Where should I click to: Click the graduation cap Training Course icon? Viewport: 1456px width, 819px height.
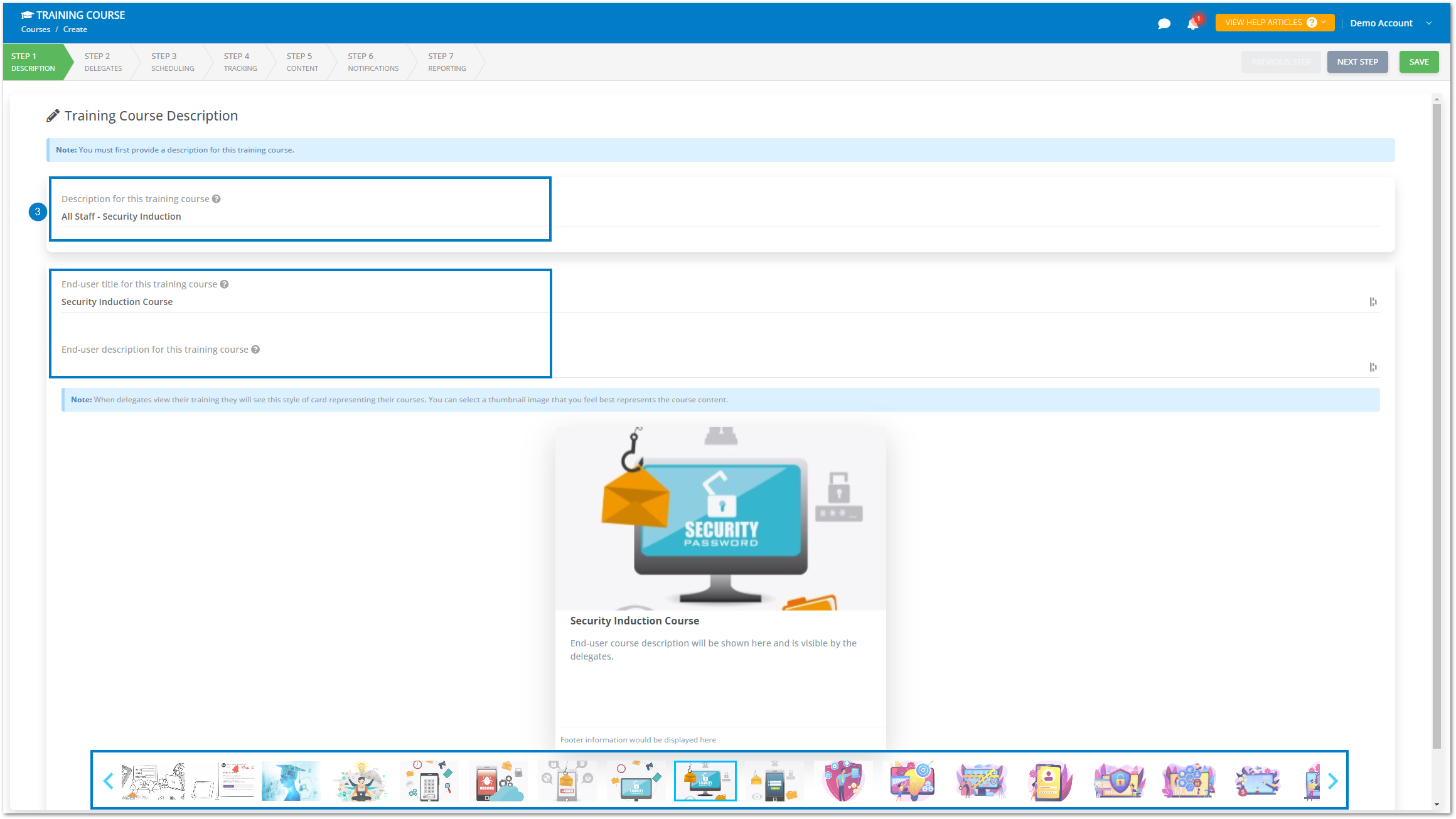point(27,15)
